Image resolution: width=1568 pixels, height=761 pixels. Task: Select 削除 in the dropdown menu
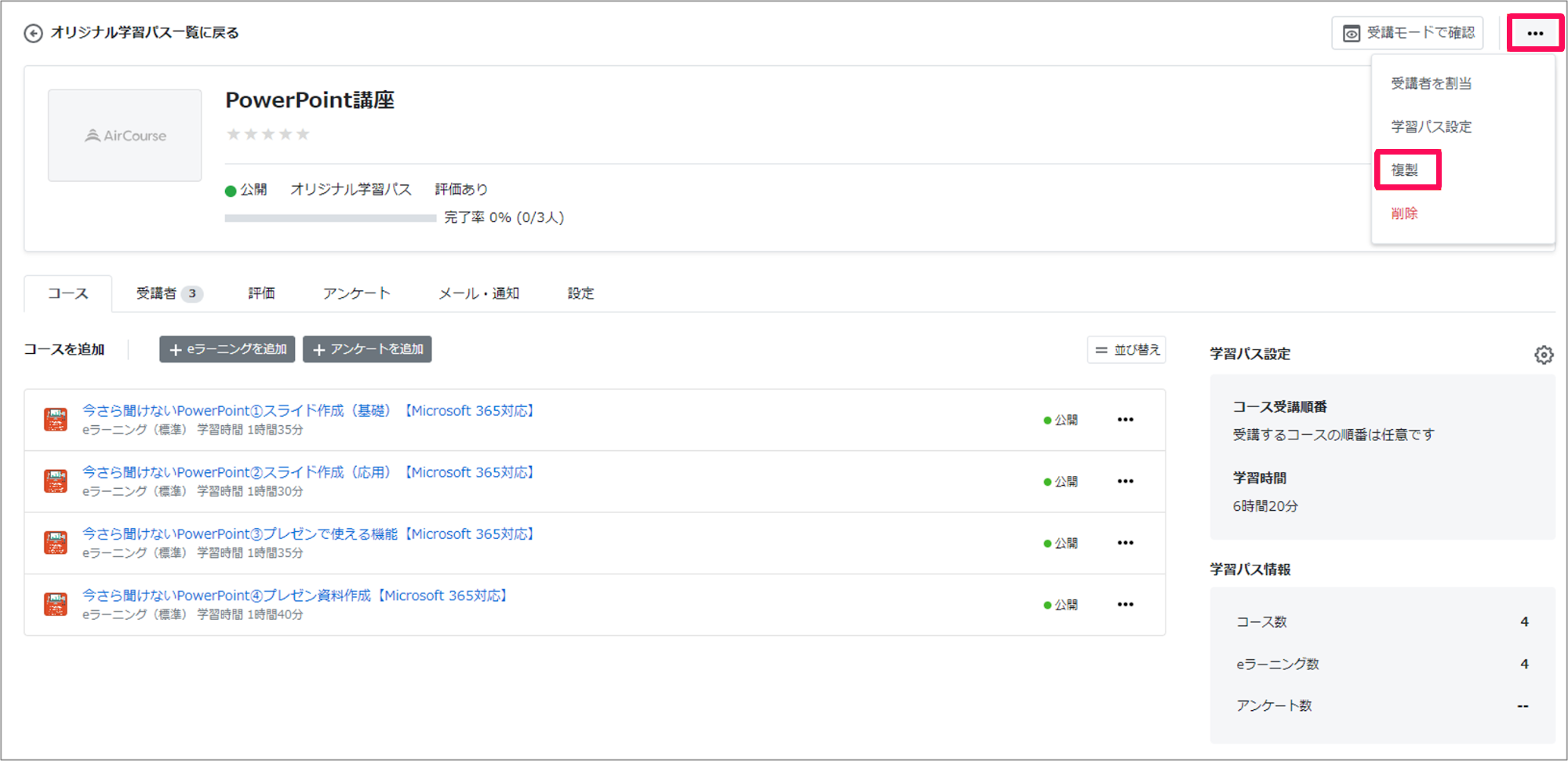(x=1405, y=213)
